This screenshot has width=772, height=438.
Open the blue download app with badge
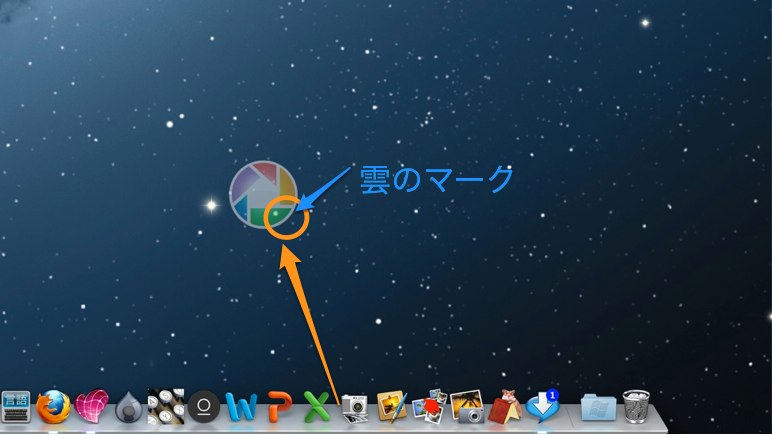point(543,407)
